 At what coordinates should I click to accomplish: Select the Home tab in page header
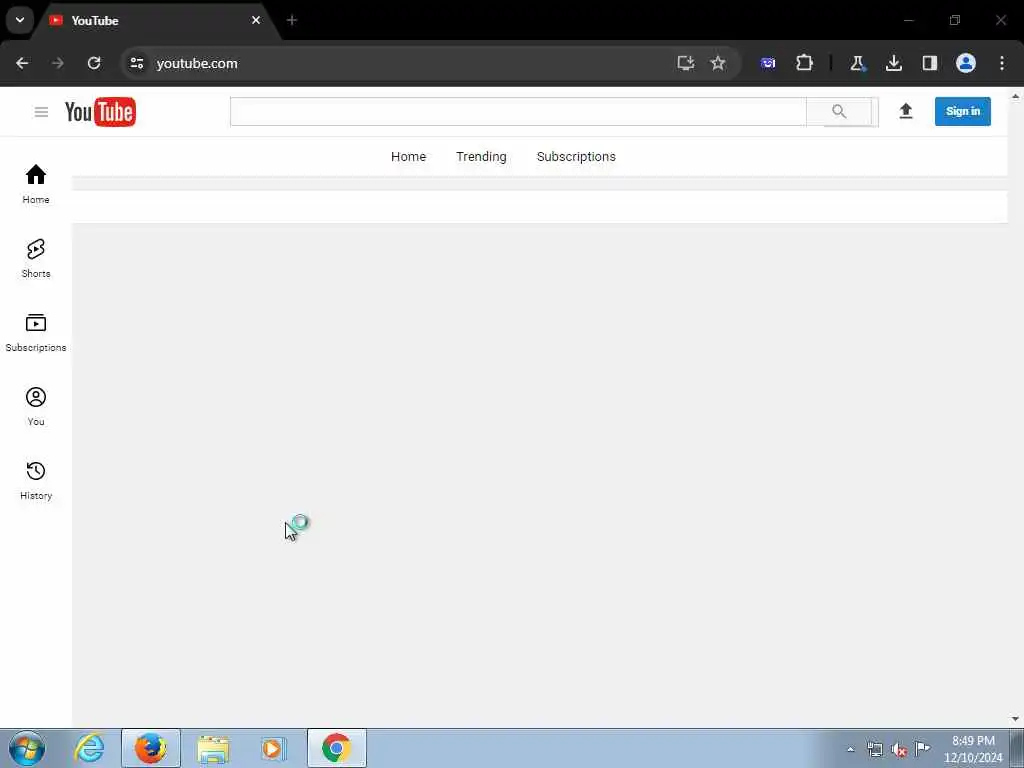click(x=408, y=157)
